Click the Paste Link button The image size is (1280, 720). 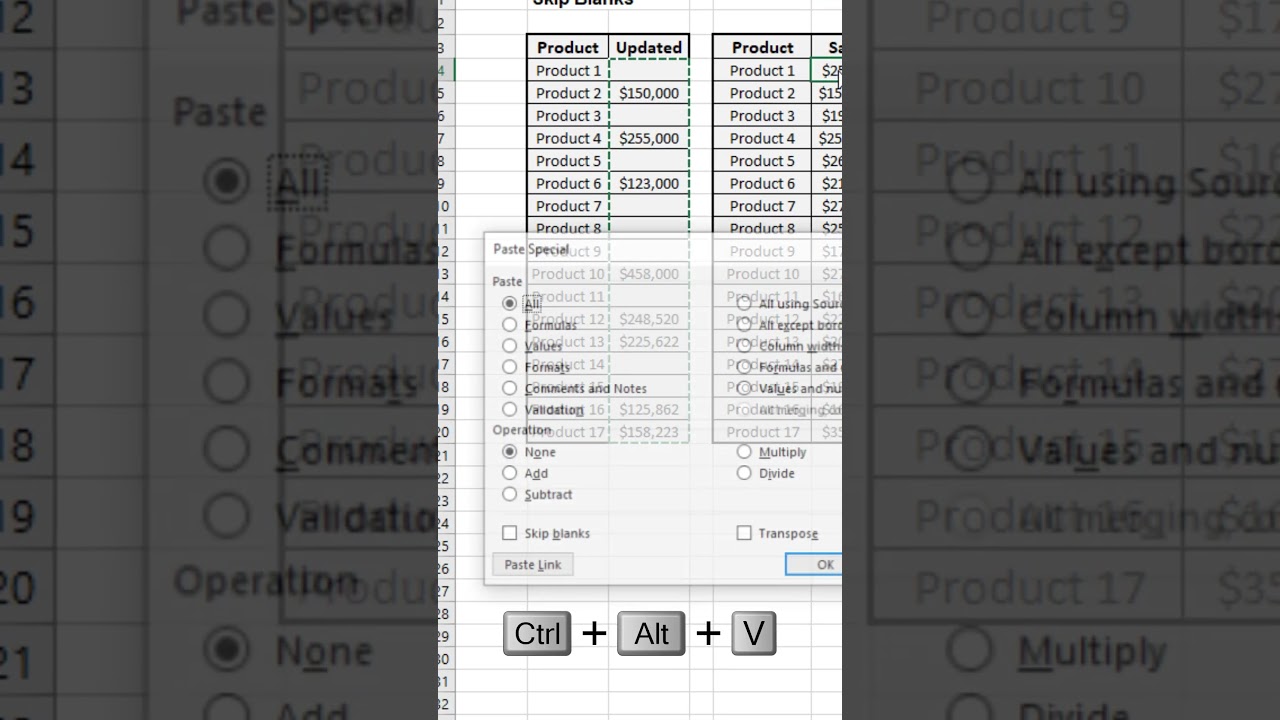pyautogui.click(x=533, y=565)
